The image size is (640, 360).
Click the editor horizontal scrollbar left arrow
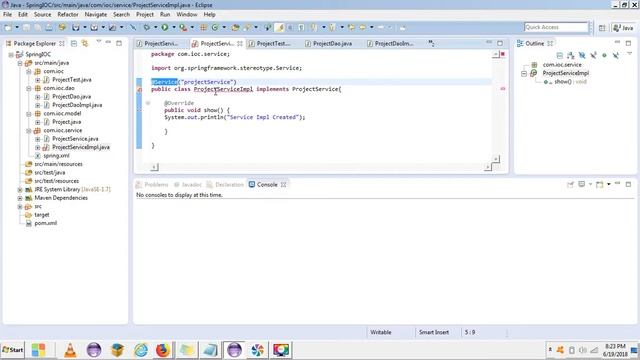tap(154, 167)
